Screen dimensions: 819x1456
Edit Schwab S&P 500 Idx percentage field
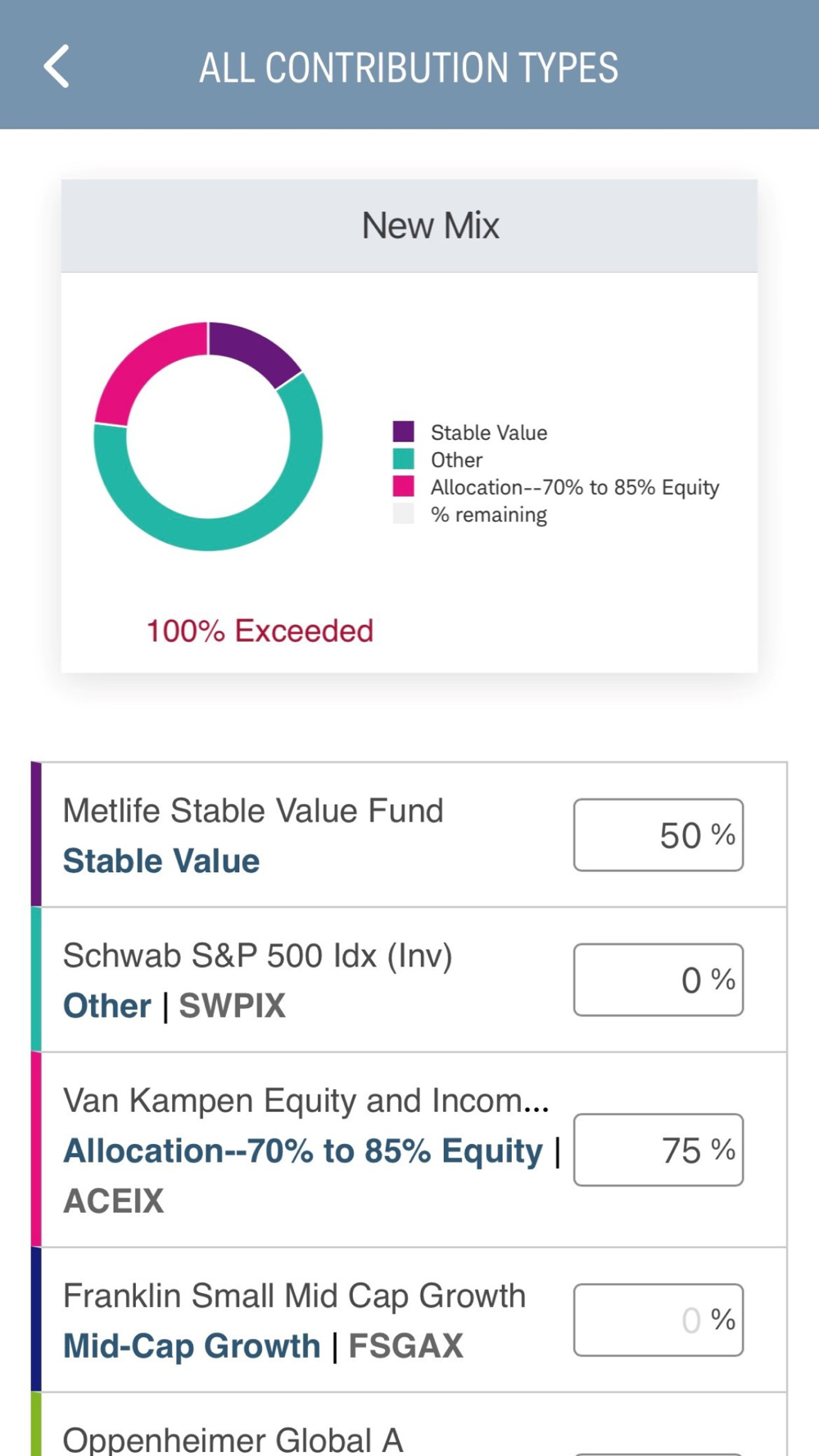tap(658, 980)
